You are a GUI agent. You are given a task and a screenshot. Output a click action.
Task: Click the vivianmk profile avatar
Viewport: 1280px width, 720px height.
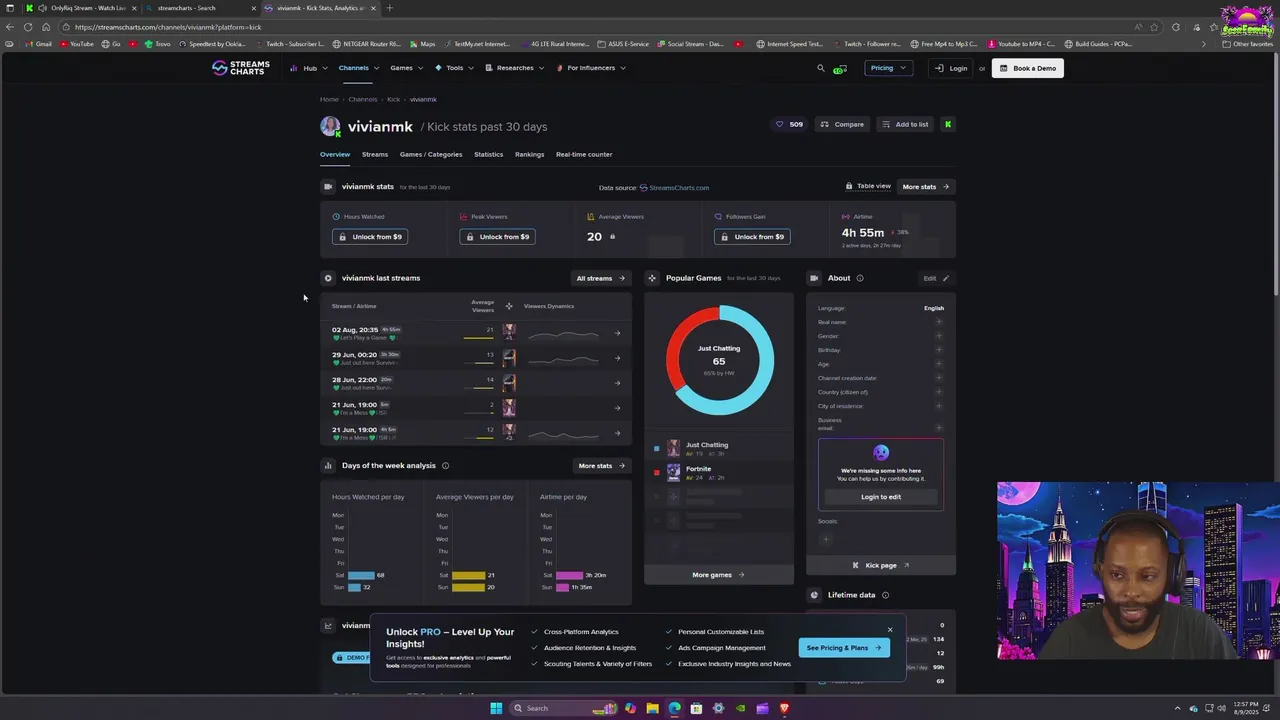(330, 126)
